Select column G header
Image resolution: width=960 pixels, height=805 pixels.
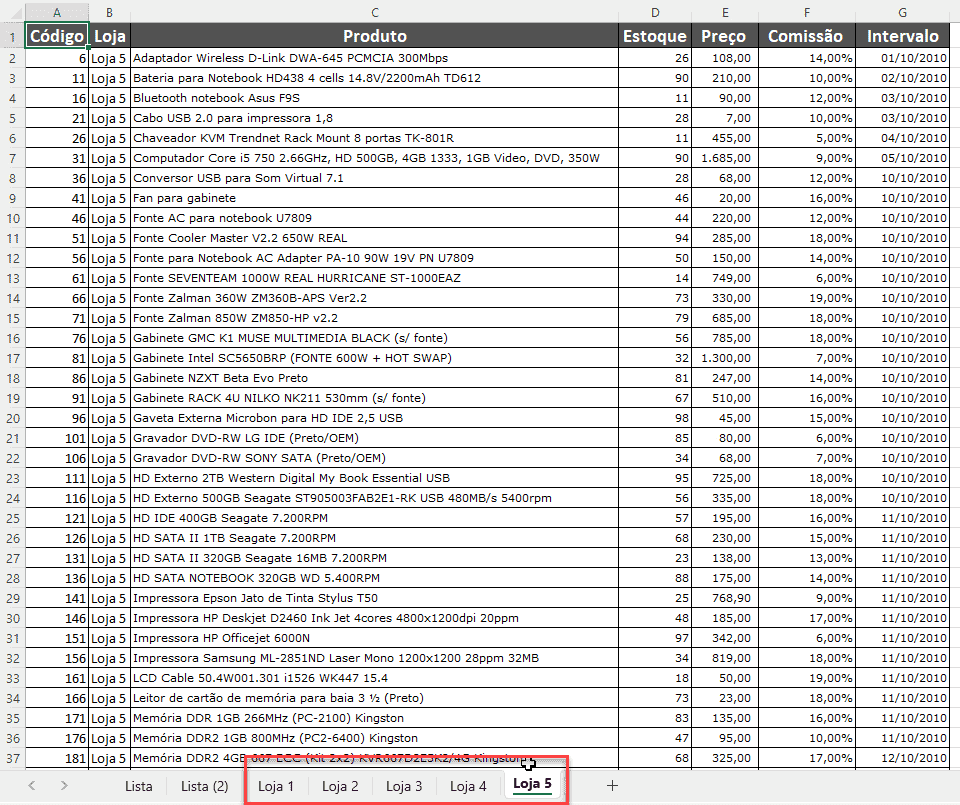click(x=902, y=12)
